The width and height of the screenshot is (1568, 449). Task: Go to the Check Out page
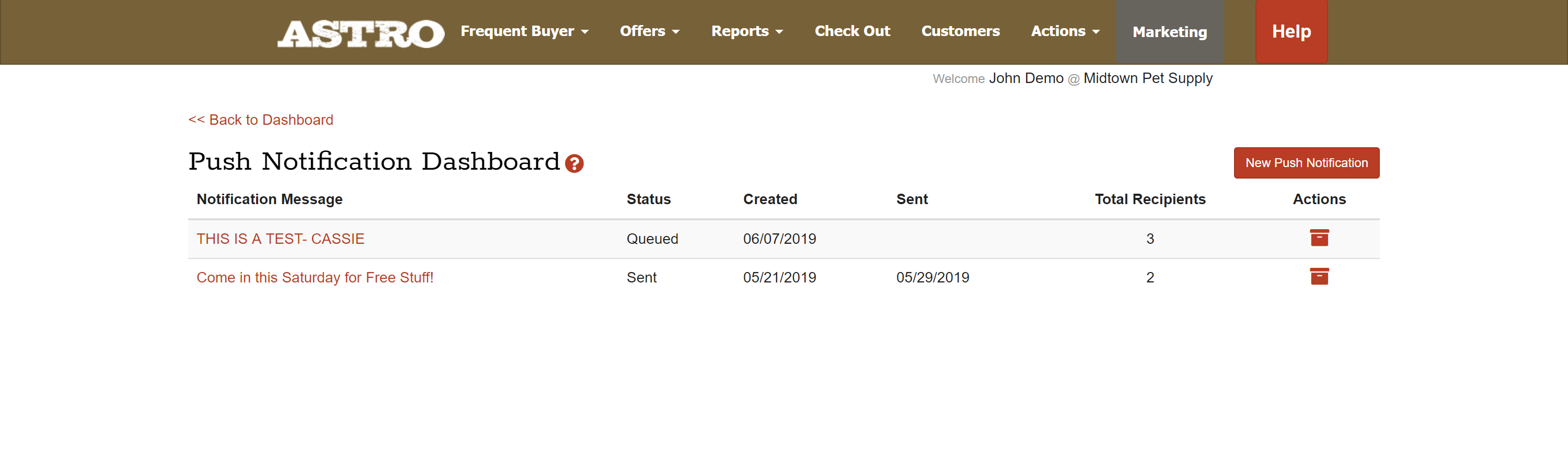coord(851,32)
